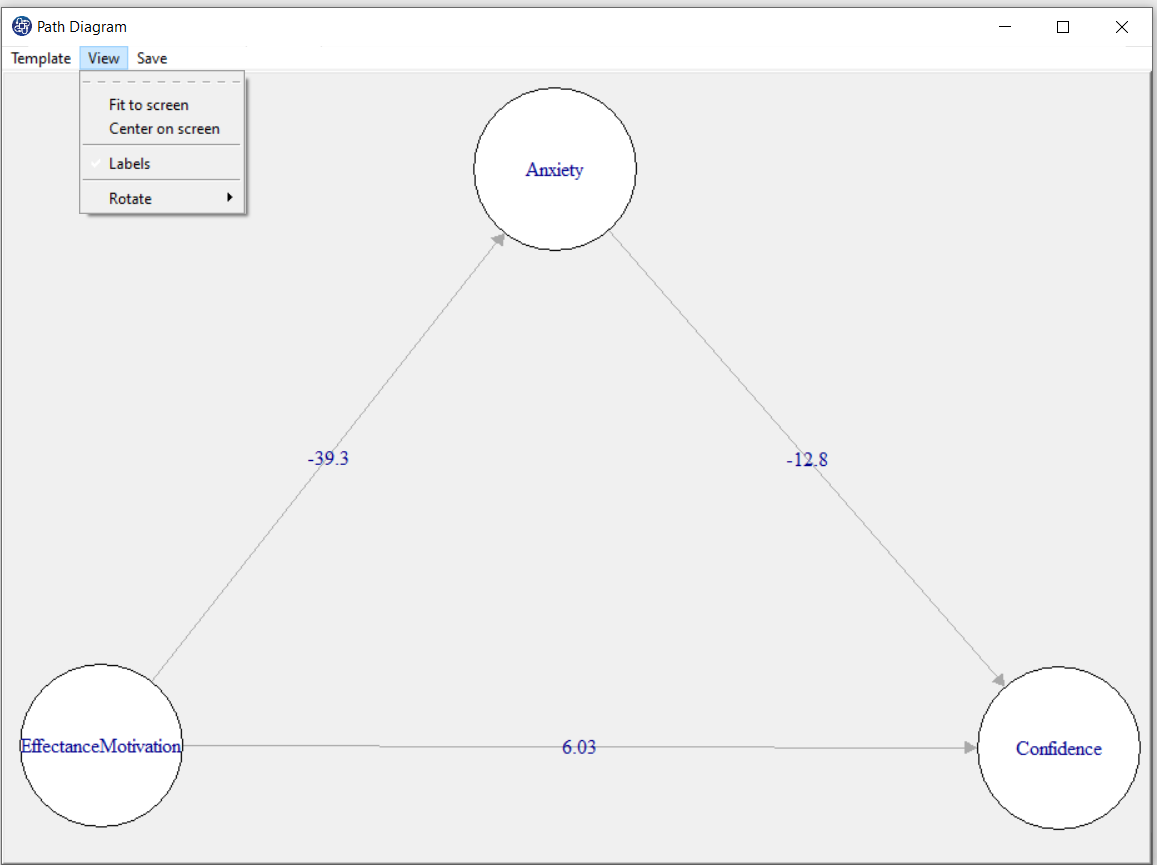This screenshot has width=1157, height=865.
Task: Click arrowhead entering Confidence from the left
Action: tap(970, 748)
